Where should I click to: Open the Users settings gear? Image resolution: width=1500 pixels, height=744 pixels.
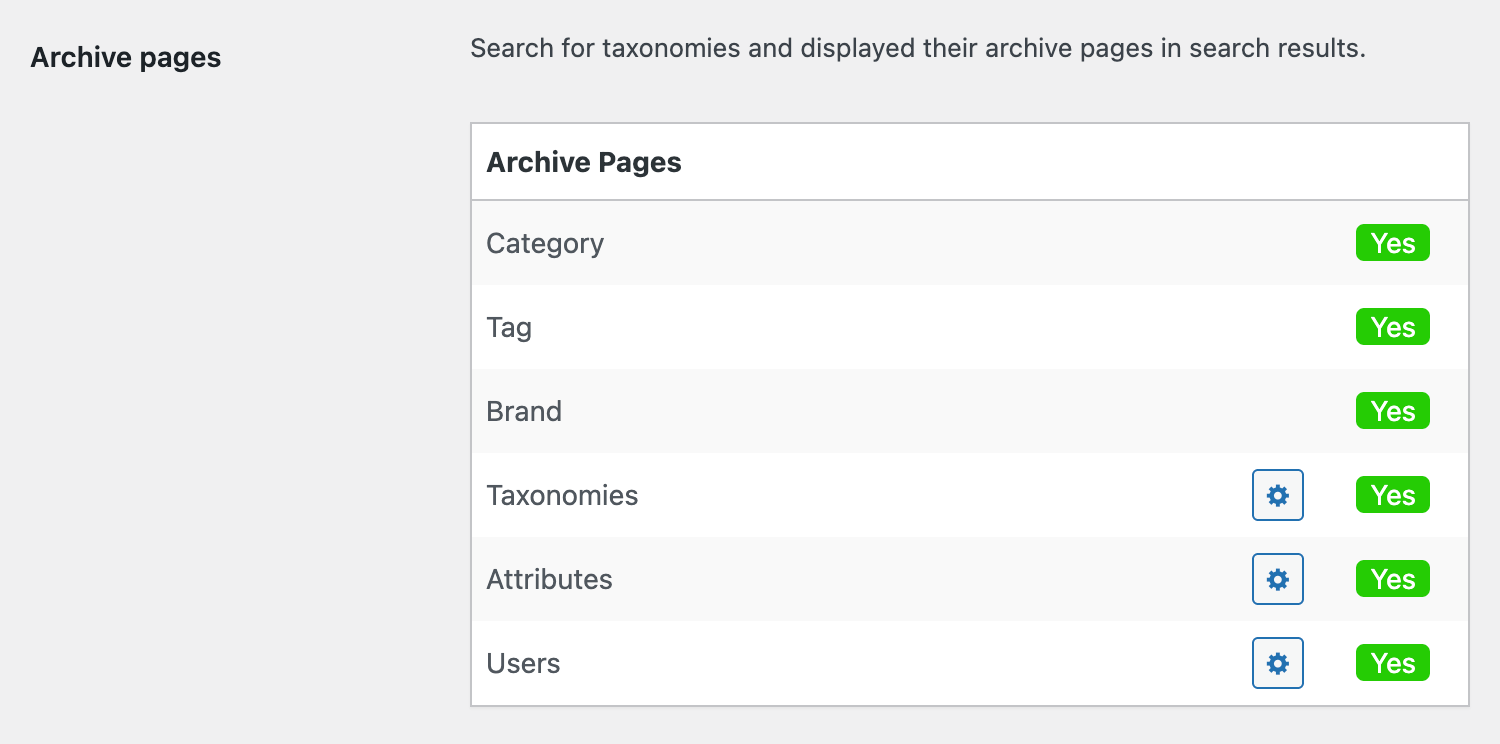(x=1278, y=663)
